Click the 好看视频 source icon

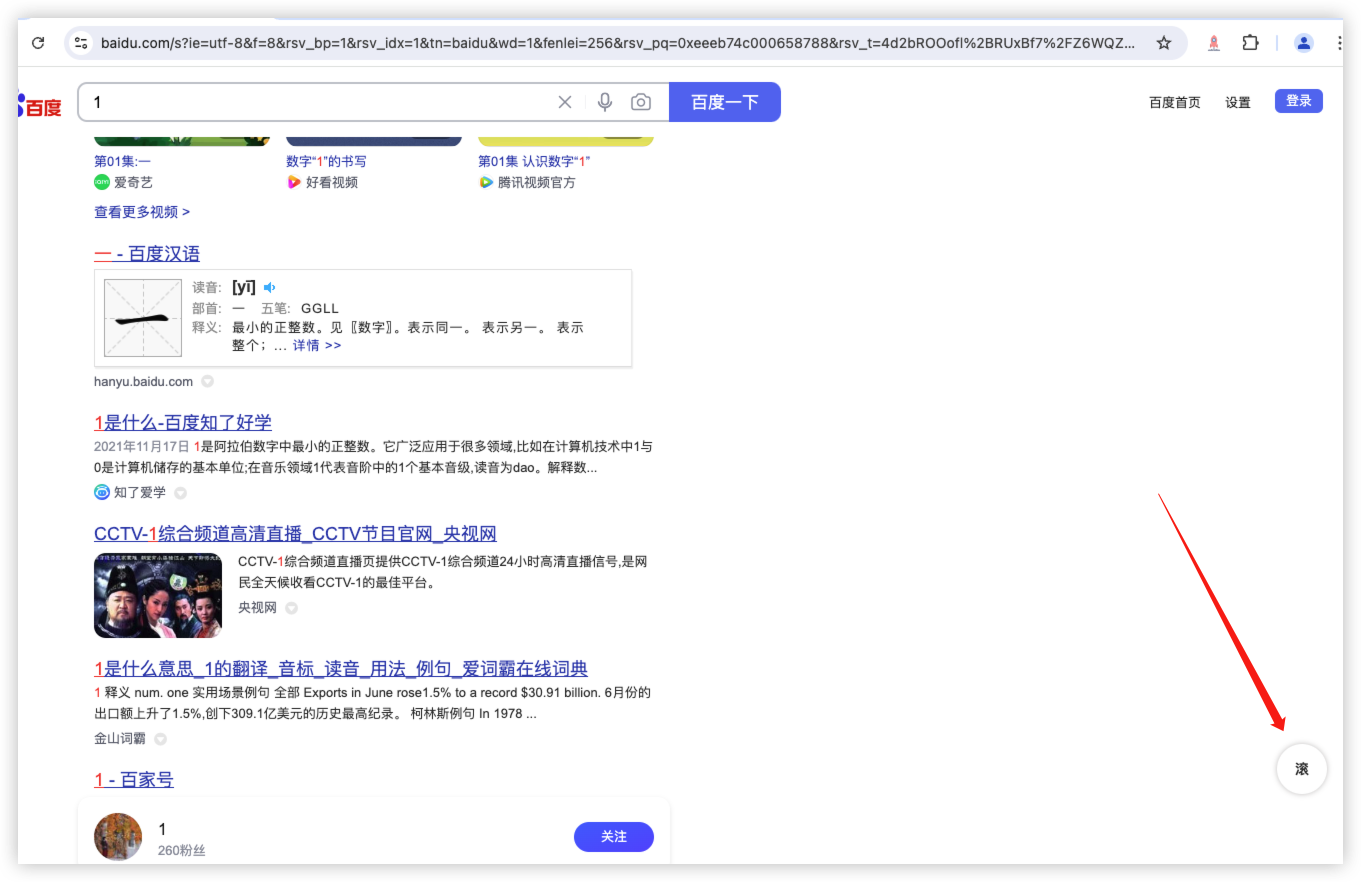tap(293, 182)
